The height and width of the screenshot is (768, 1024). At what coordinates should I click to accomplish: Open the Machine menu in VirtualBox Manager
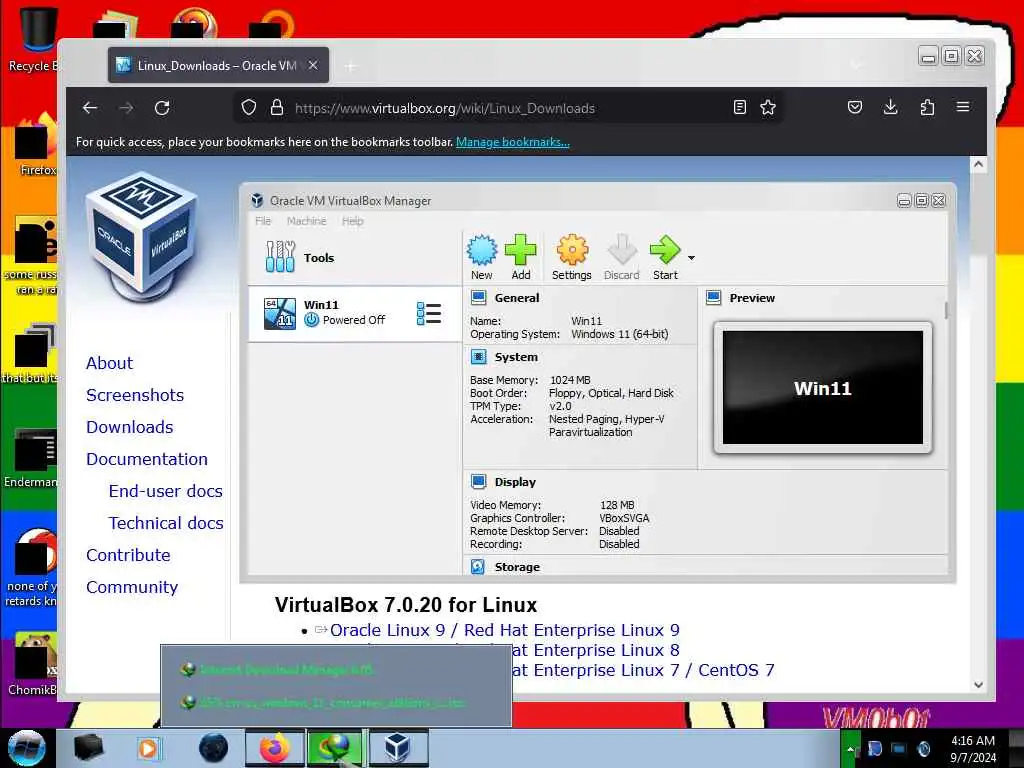(x=306, y=221)
